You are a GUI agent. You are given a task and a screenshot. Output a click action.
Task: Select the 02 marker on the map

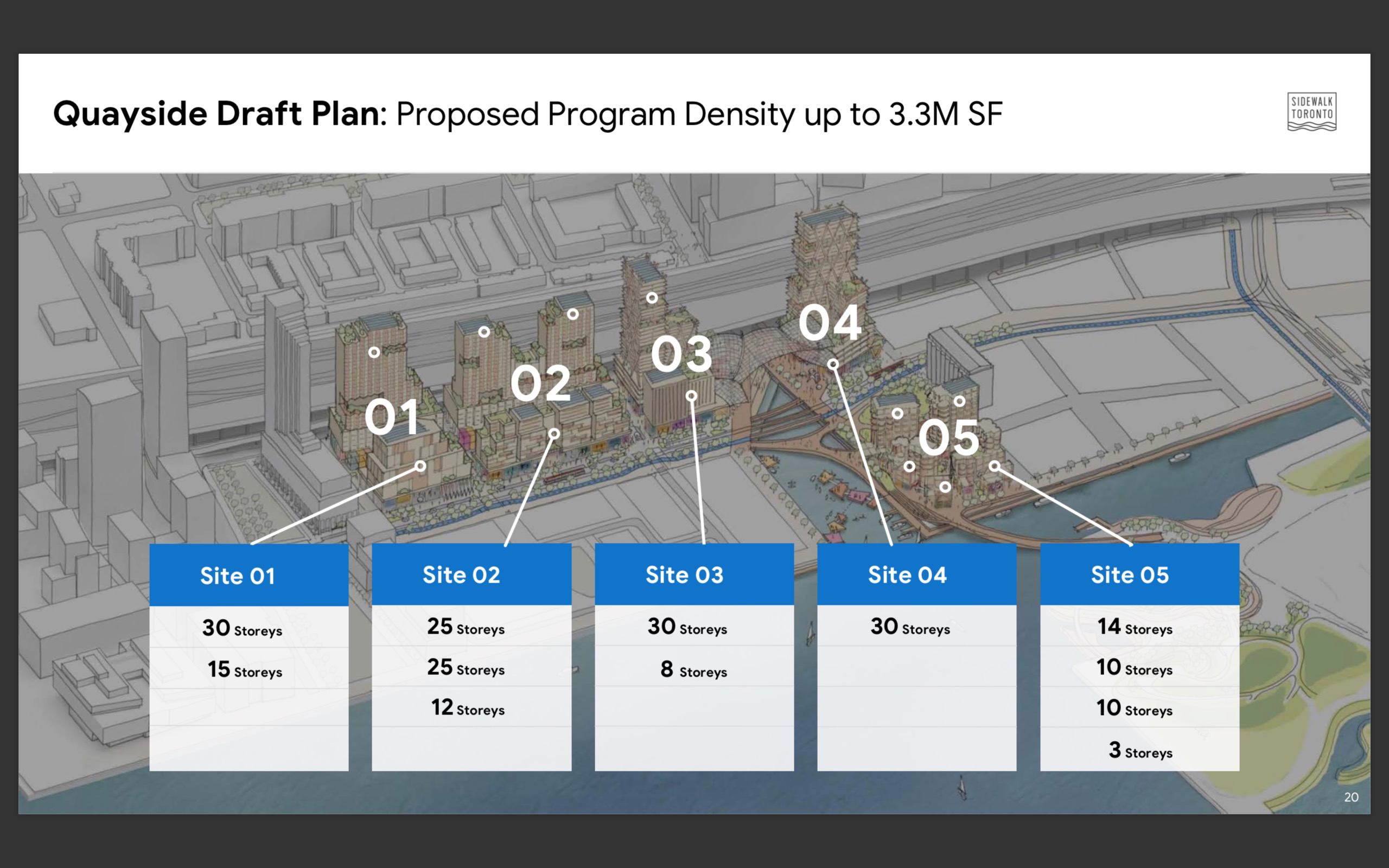(541, 384)
